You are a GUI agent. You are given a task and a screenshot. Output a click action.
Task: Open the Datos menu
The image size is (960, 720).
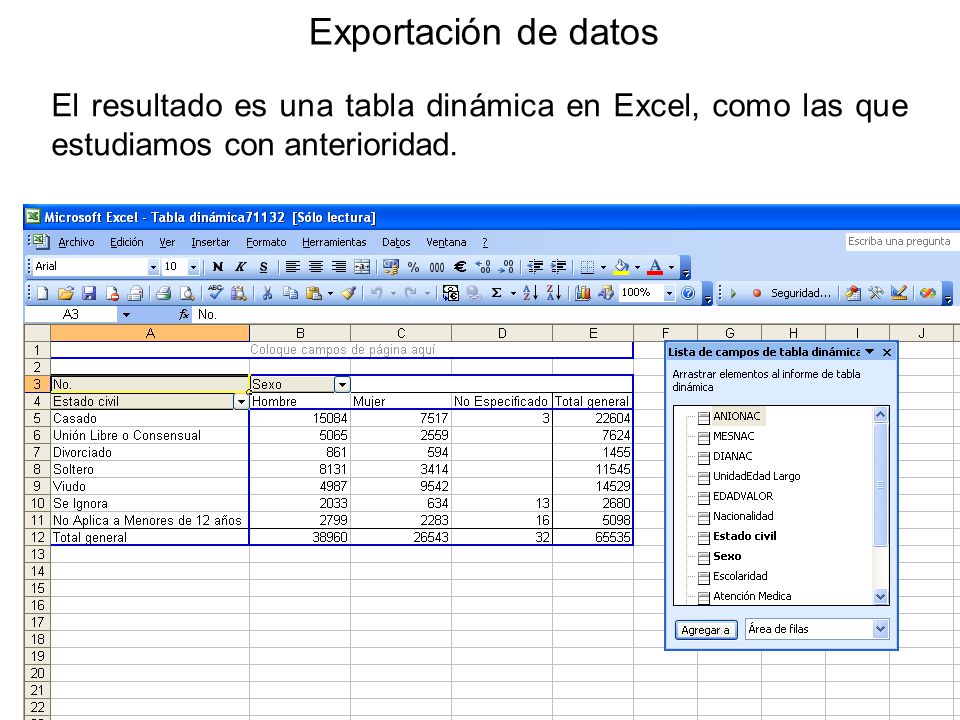396,242
